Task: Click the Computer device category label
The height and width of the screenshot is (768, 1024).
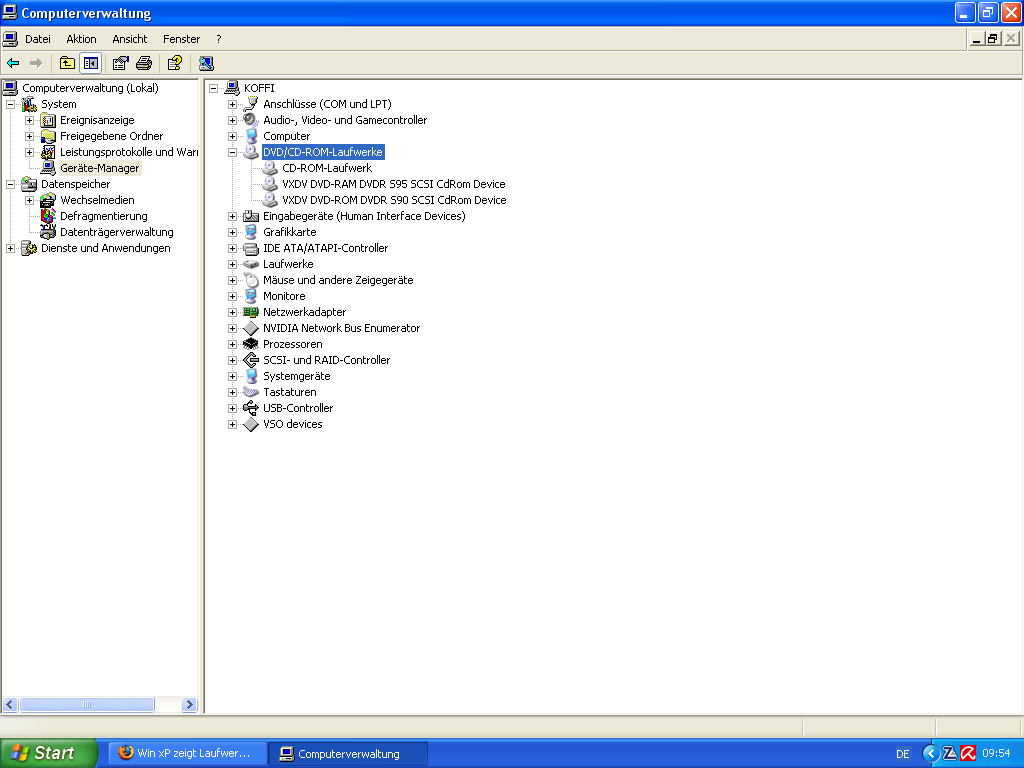Action: click(286, 136)
